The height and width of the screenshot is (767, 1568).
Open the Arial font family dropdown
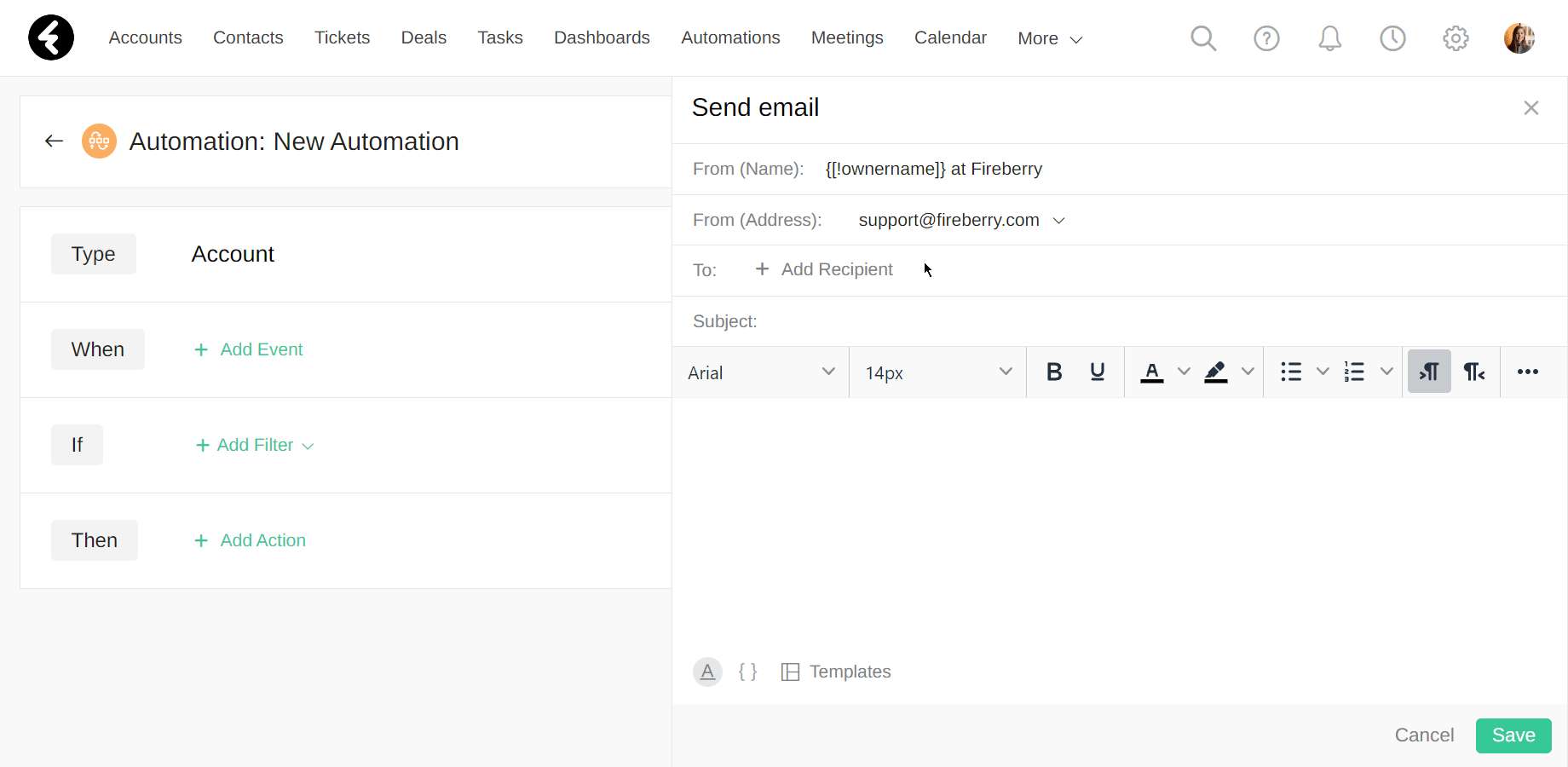(x=761, y=372)
